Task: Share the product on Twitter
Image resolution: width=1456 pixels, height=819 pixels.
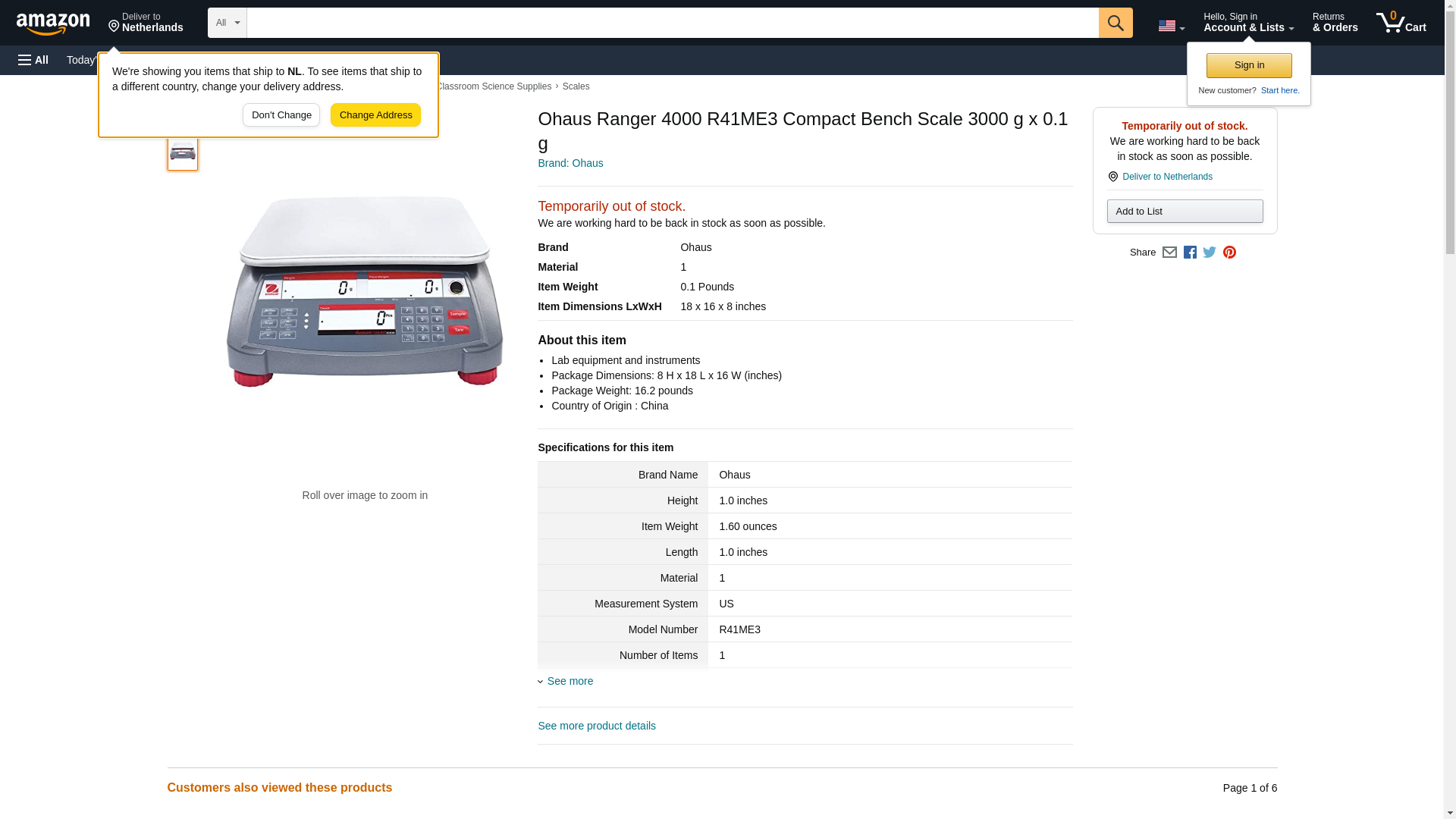Action: click(x=1210, y=253)
